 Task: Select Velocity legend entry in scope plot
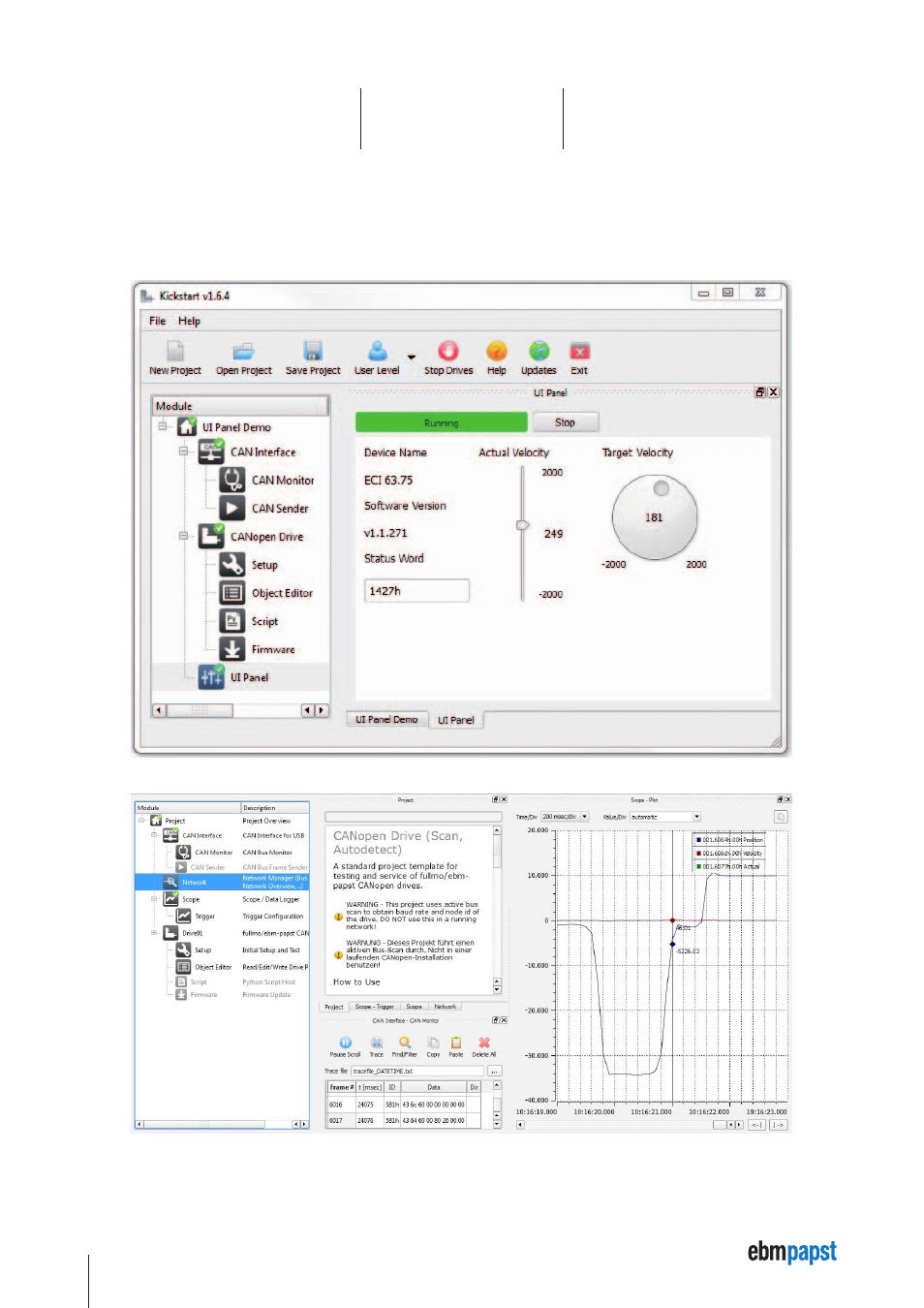pos(729,854)
